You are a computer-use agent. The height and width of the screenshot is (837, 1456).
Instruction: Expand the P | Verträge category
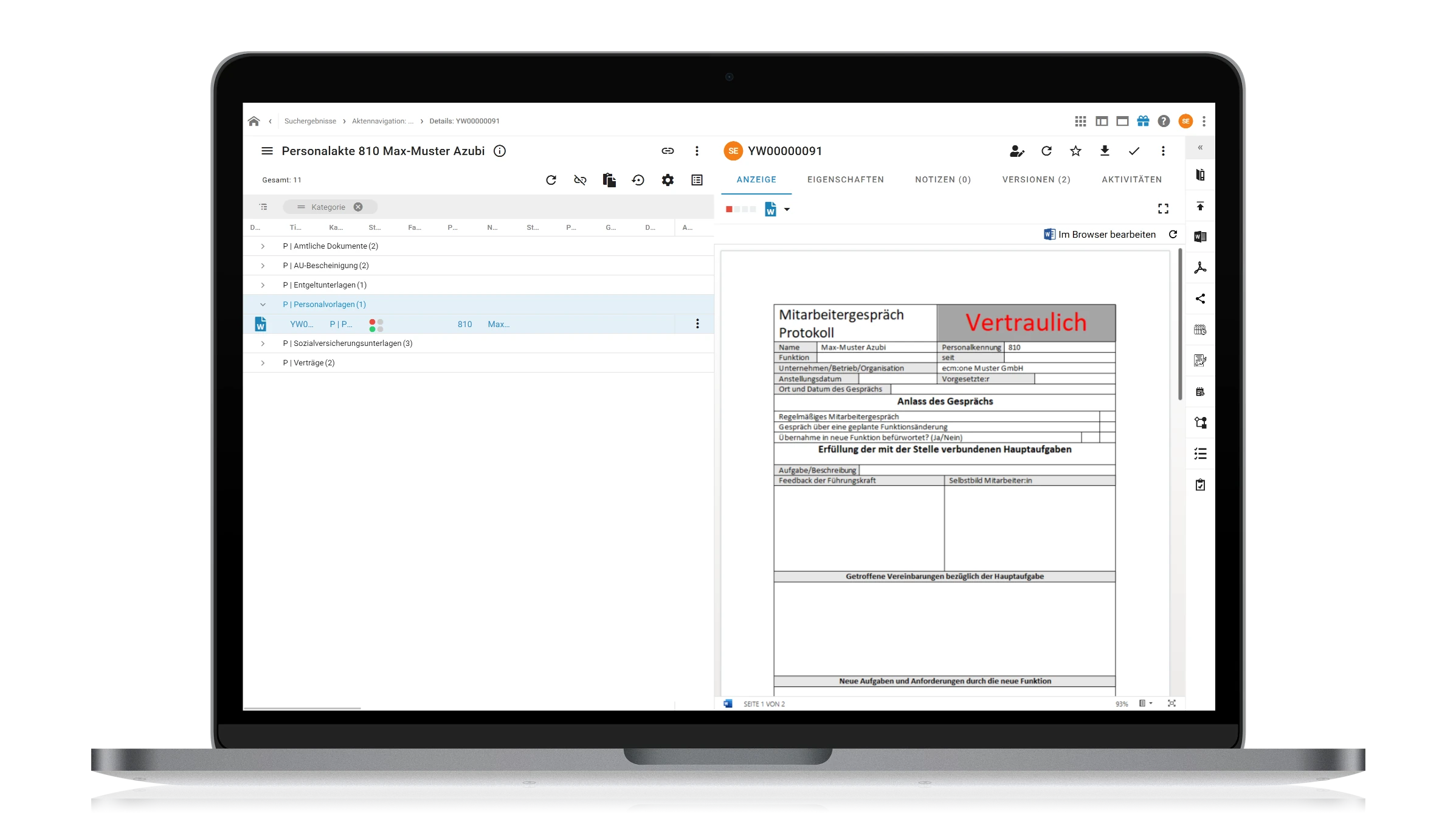263,363
